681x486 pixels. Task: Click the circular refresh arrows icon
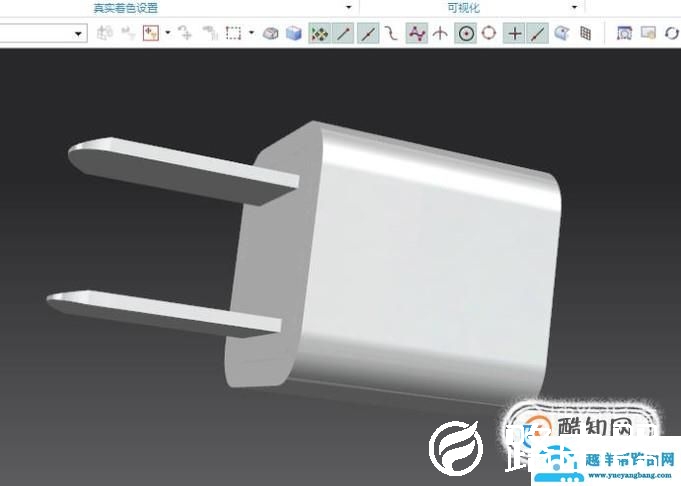coord(672,34)
